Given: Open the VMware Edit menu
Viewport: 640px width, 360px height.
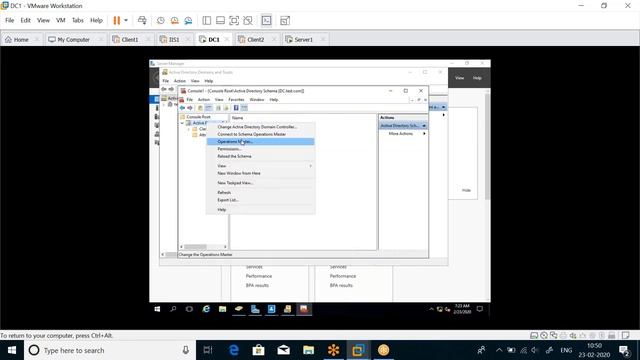Looking at the screenshot, I should click(25, 20).
